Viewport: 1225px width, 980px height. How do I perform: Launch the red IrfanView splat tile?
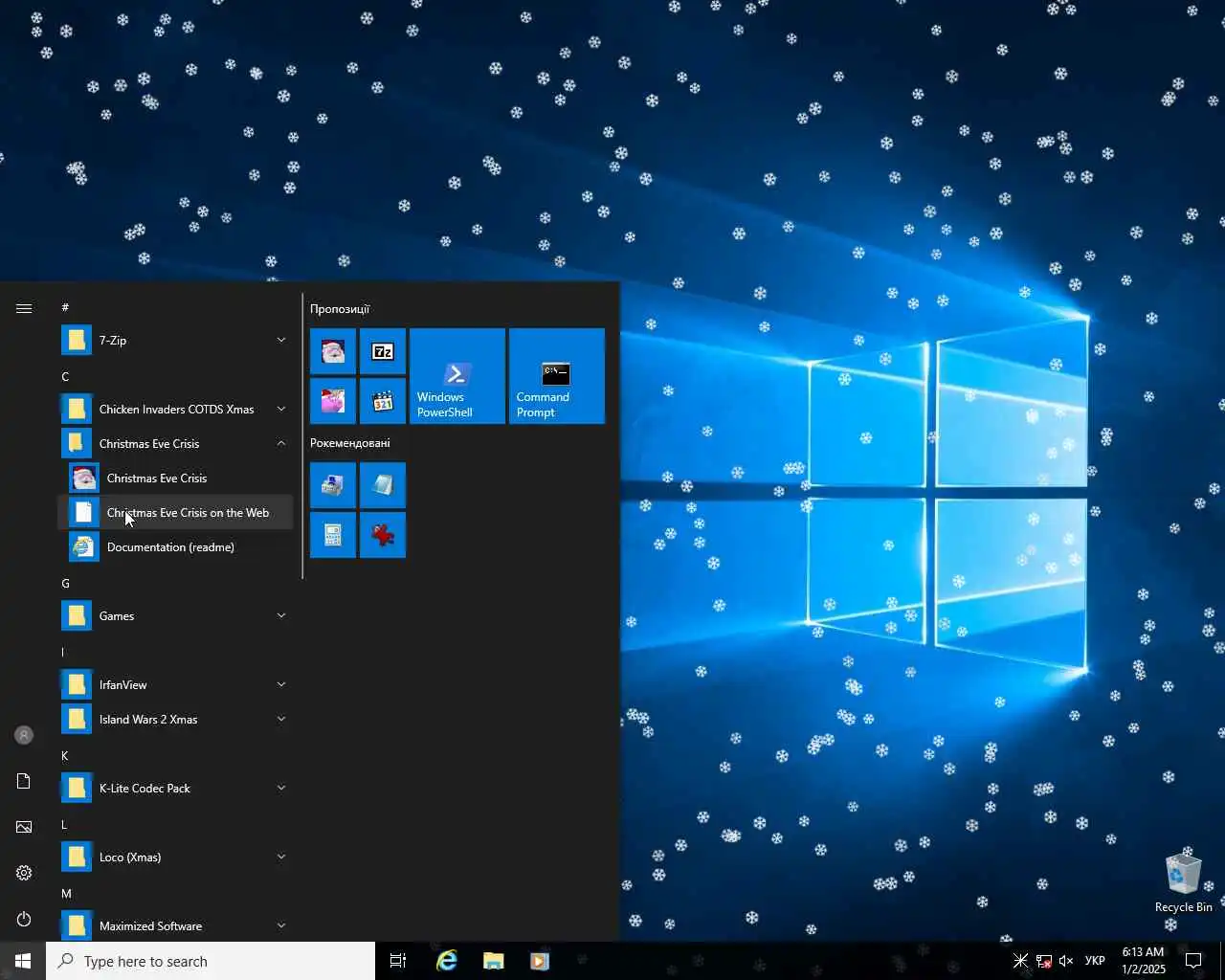(383, 535)
